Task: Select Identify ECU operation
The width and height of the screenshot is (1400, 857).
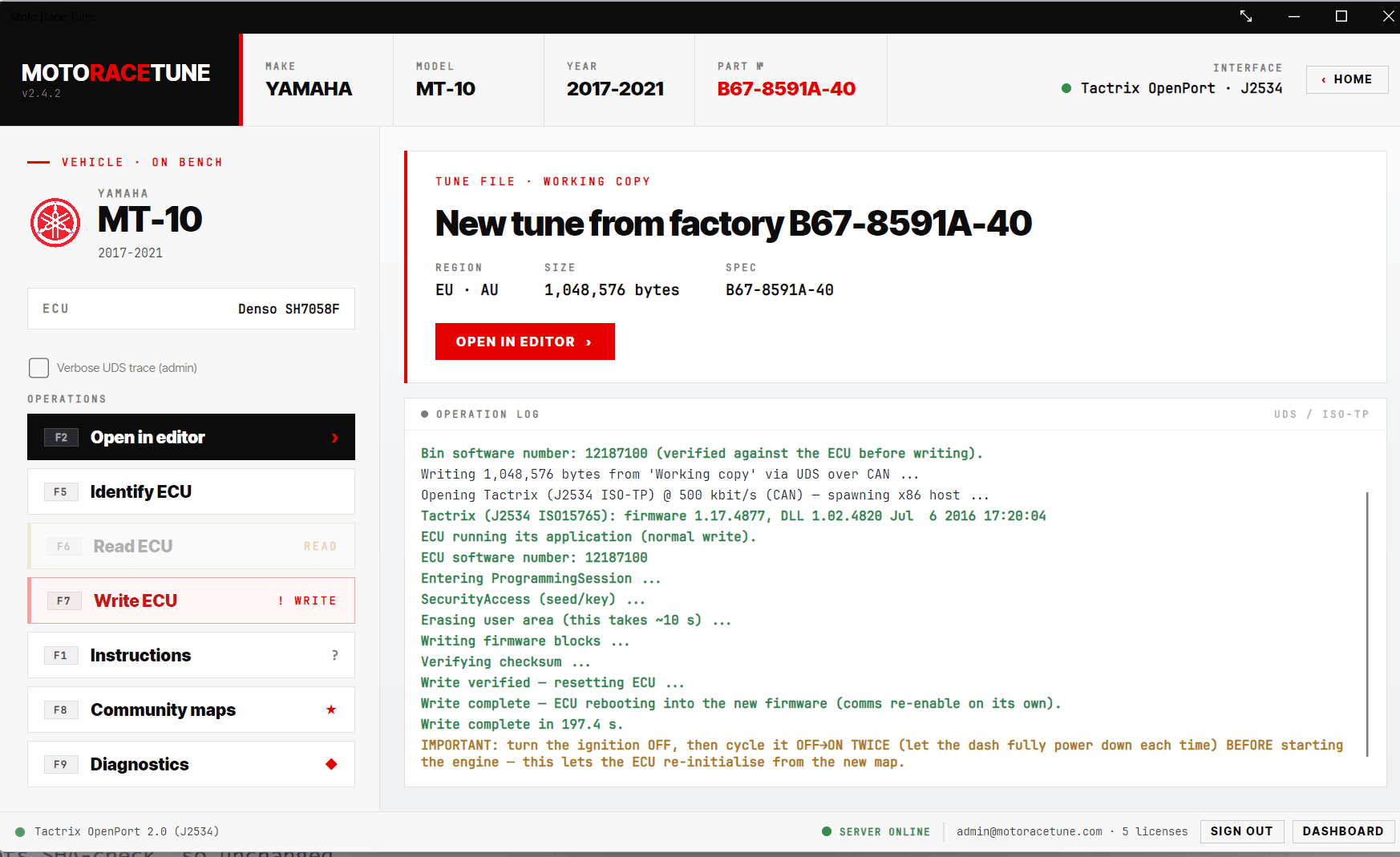Action: coord(191,491)
